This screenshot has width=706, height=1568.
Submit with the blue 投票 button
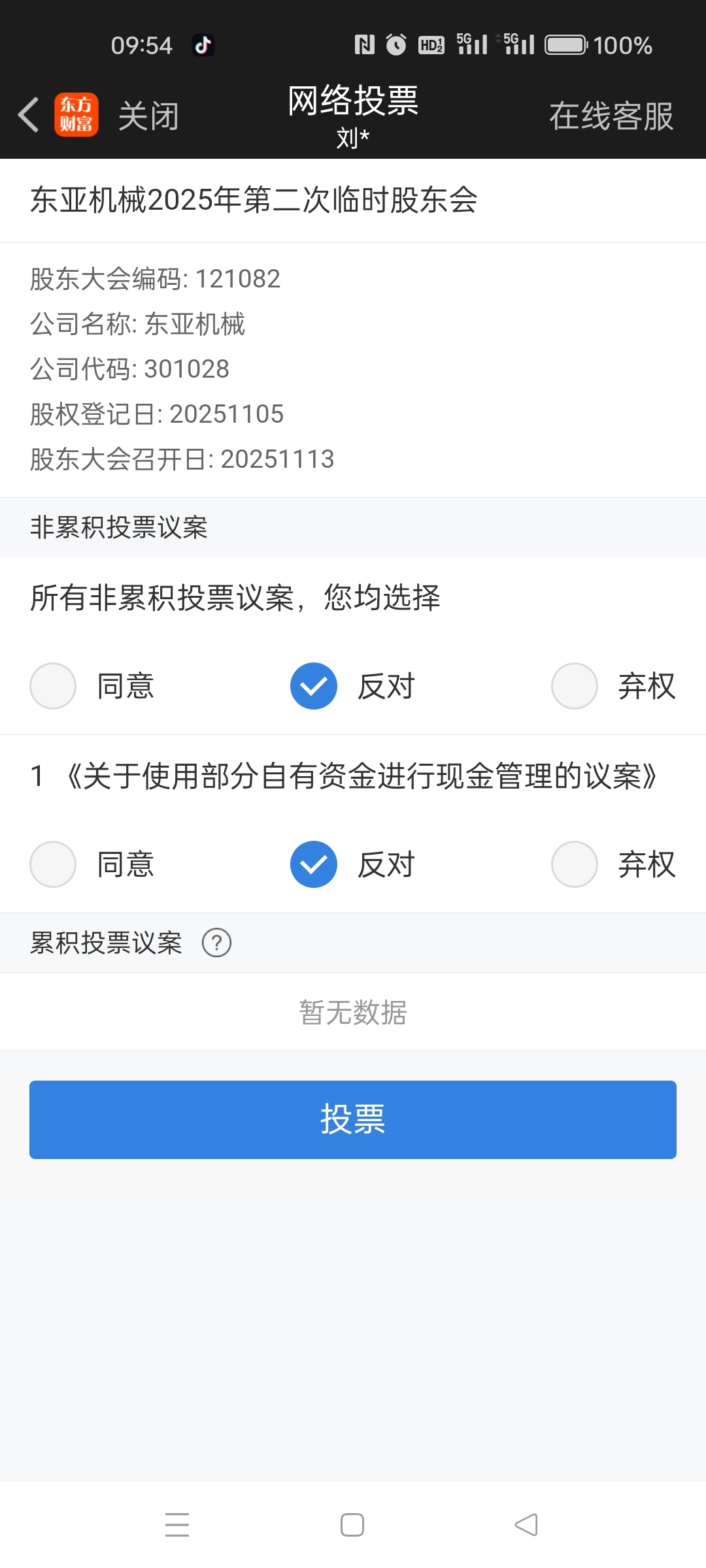(353, 1120)
